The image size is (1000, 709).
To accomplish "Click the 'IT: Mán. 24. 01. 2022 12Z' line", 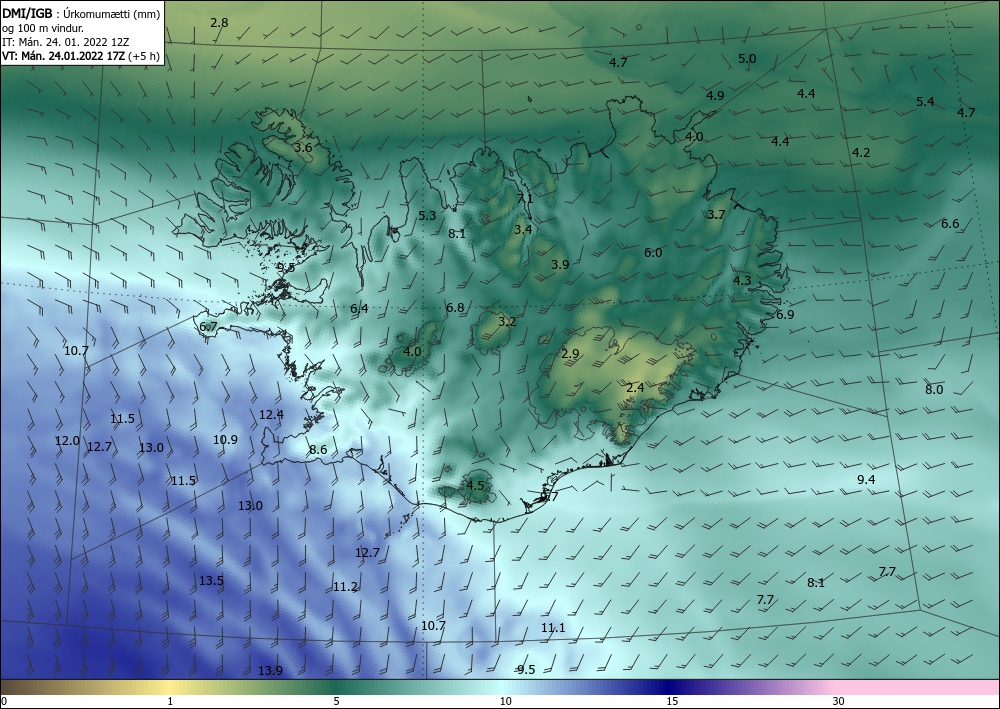I will click(x=65, y=42).
